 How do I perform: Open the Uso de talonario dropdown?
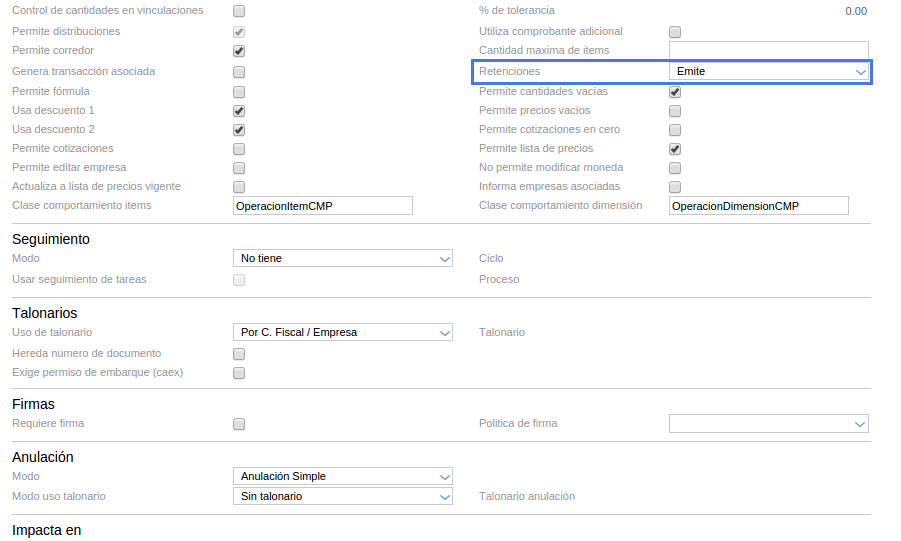[342, 333]
